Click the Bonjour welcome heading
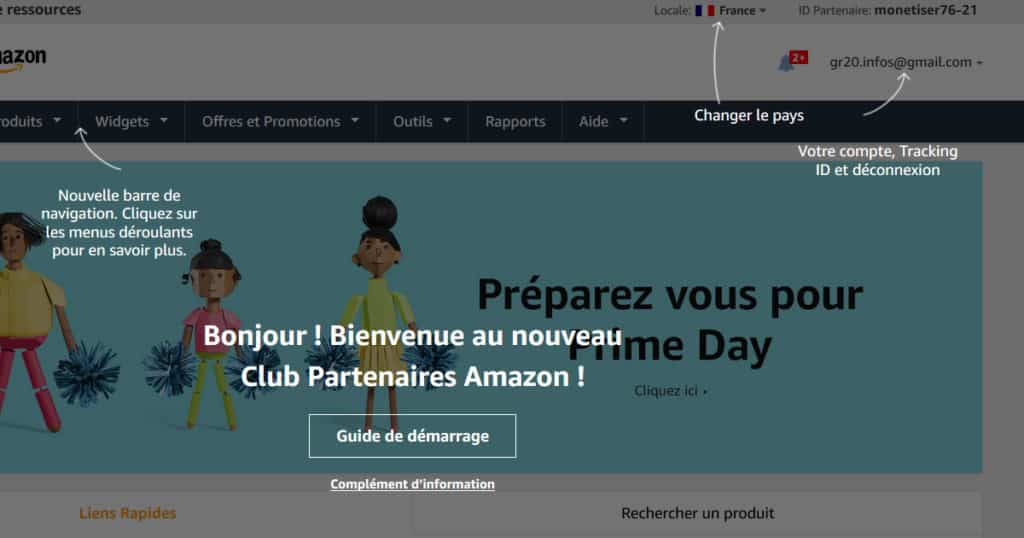The width and height of the screenshot is (1024, 538). point(413,356)
